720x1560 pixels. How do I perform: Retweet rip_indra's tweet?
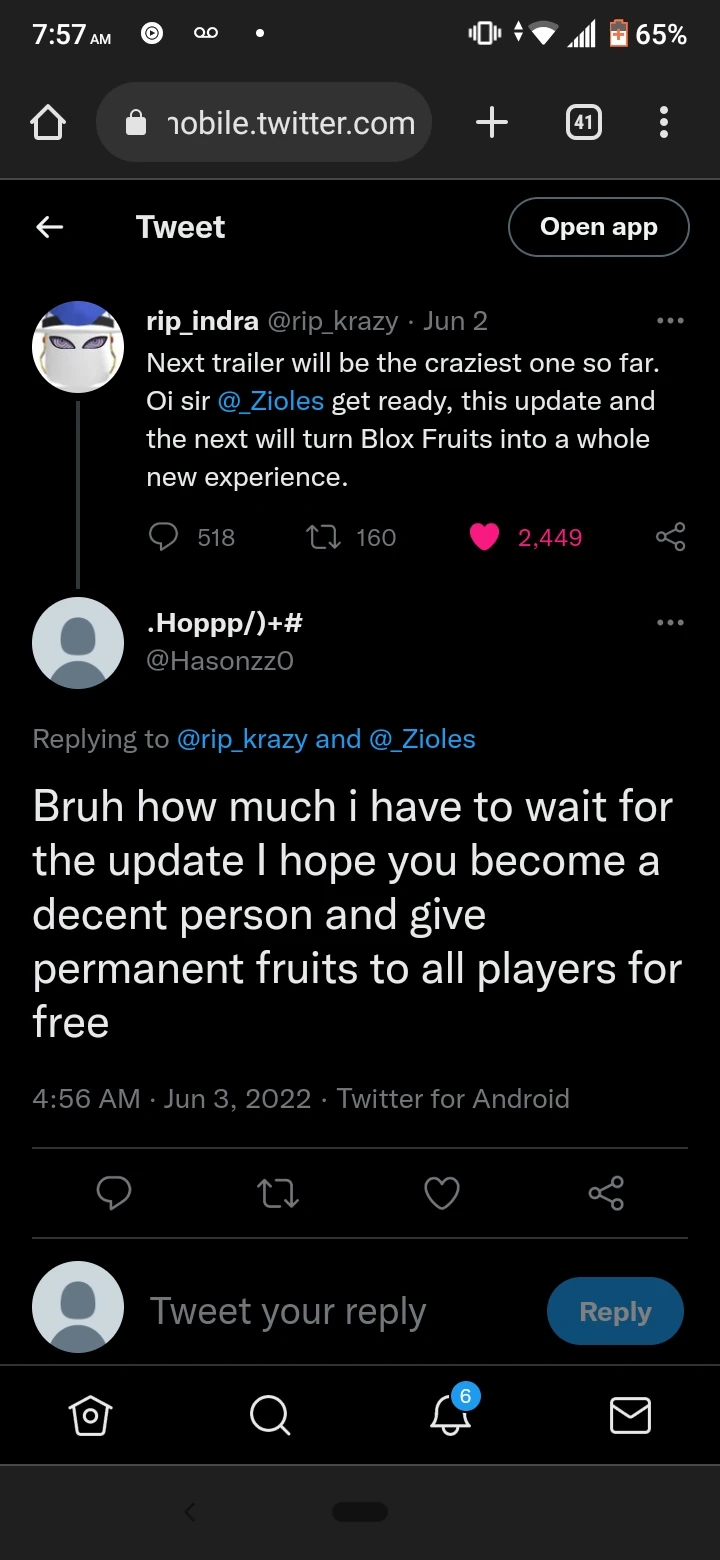point(323,537)
